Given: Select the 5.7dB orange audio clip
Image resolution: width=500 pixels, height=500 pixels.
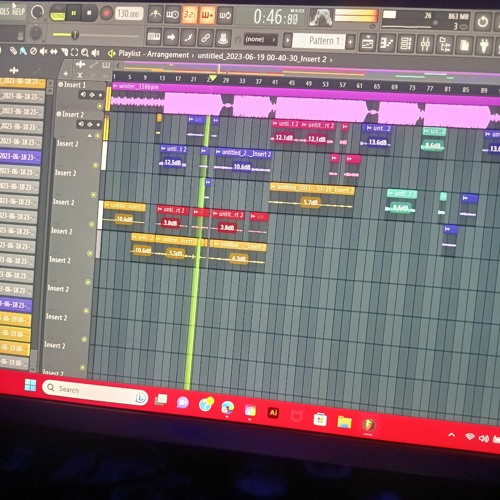Looking at the screenshot, I should 312,197.
